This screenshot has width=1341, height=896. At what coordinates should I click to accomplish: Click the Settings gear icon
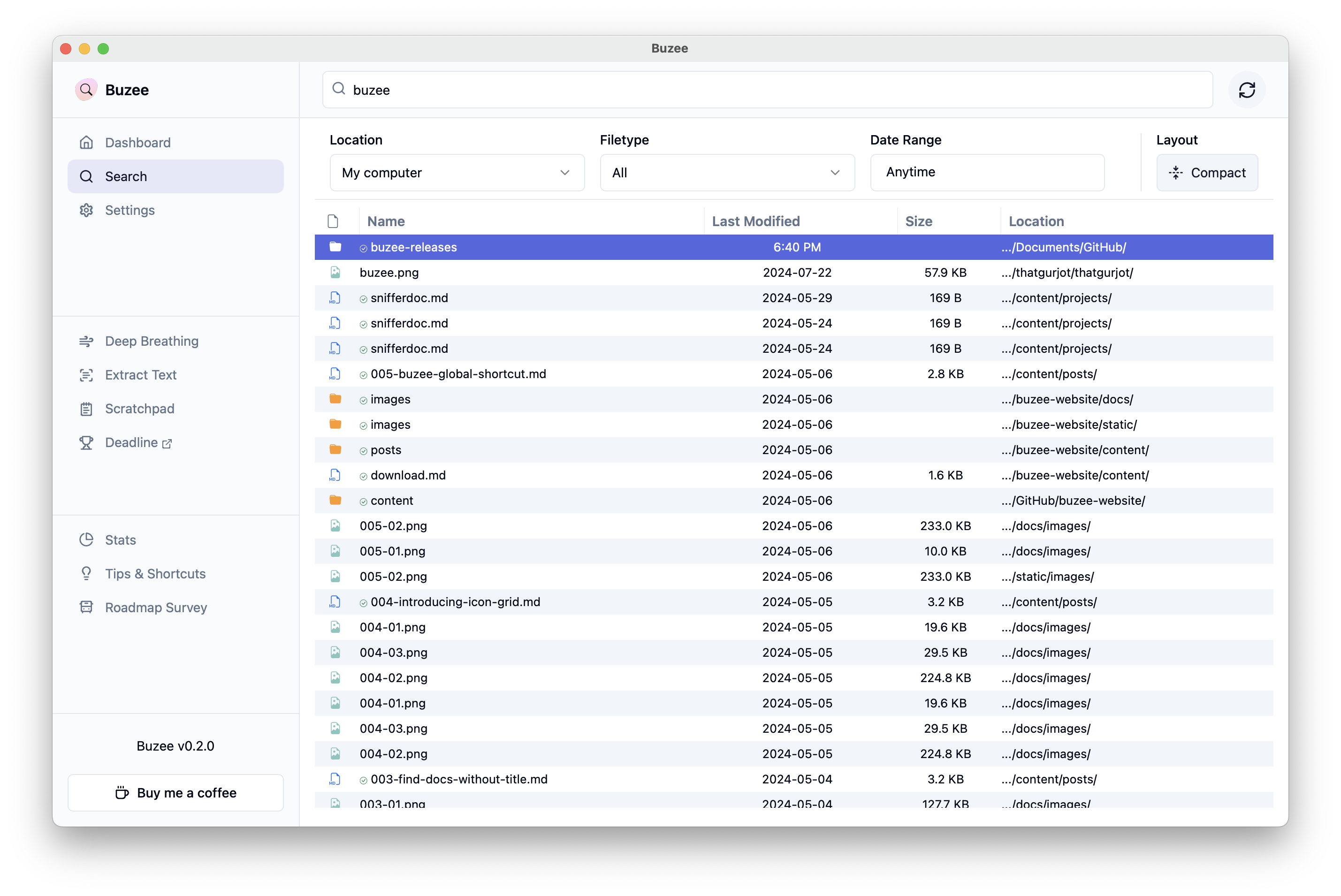86,210
